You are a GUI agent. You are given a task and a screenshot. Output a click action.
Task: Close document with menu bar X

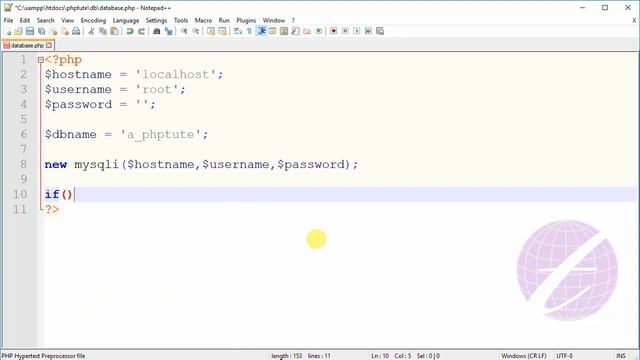634,20
